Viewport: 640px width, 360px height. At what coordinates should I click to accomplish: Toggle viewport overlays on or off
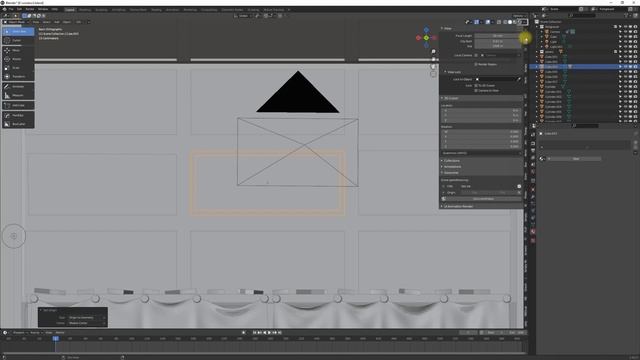point(488,22)
